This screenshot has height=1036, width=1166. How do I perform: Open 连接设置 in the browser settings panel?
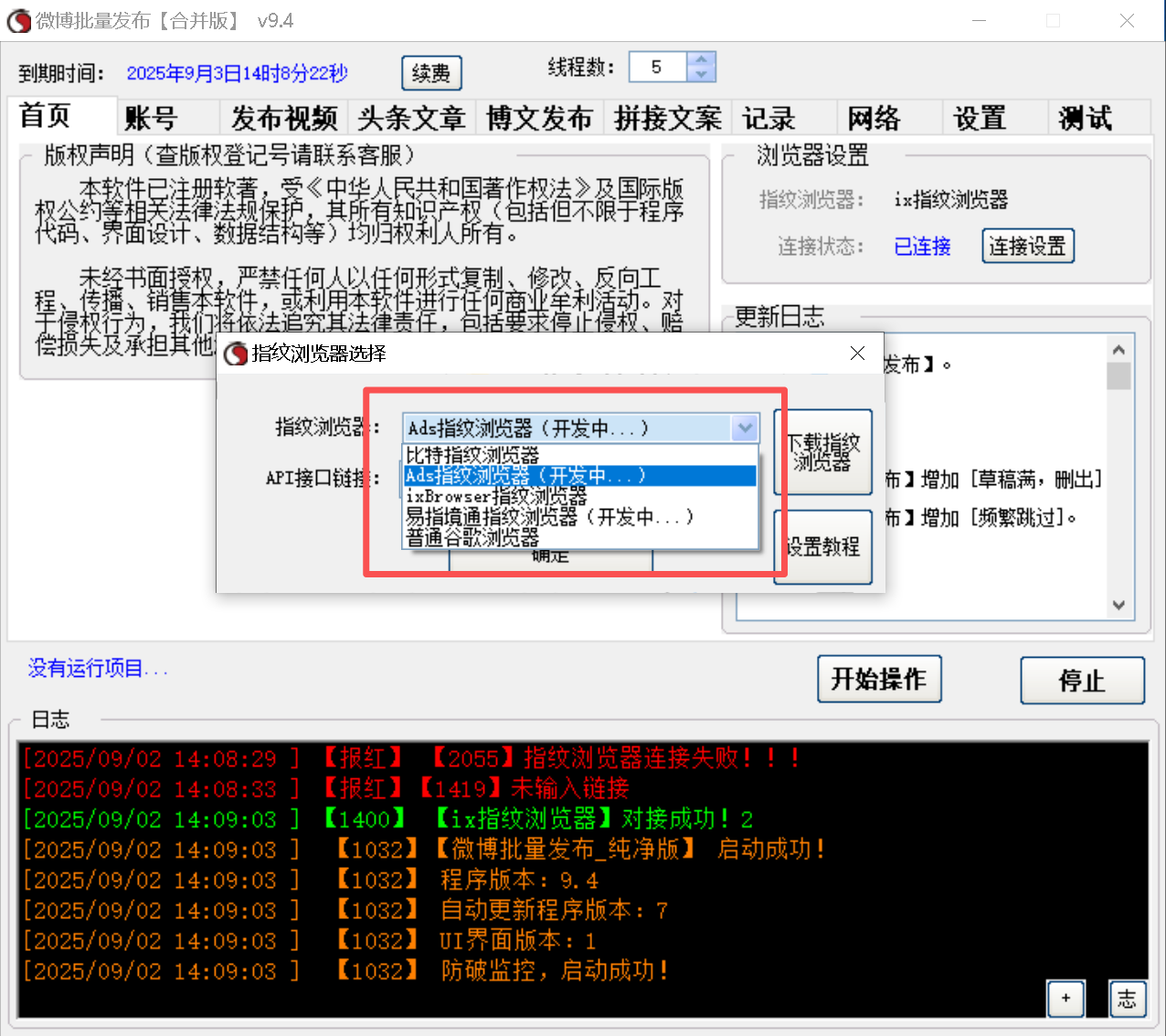(1028, 246)
